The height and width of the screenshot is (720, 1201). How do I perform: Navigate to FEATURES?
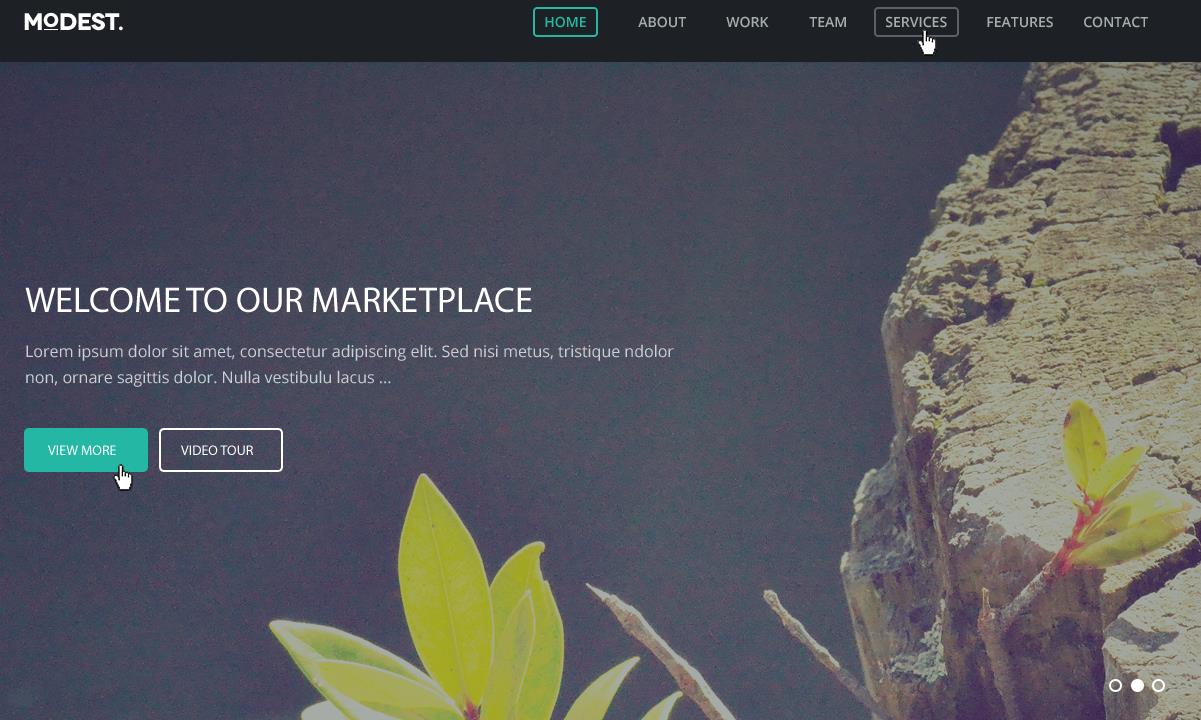point(1019,22)
